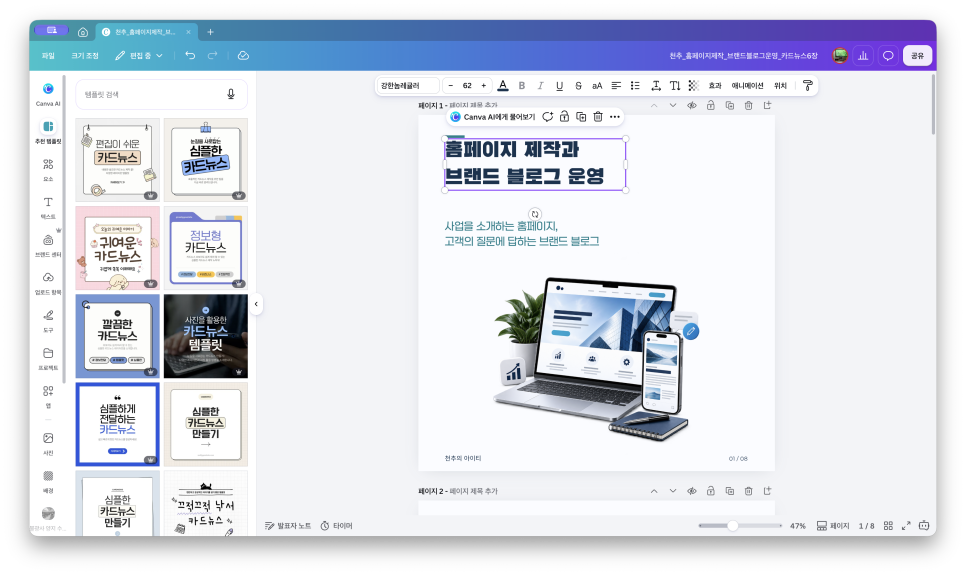Open the 요소 (Elements) panel
The width and height of the screenshot is (966, 575).
pos(48,169)
